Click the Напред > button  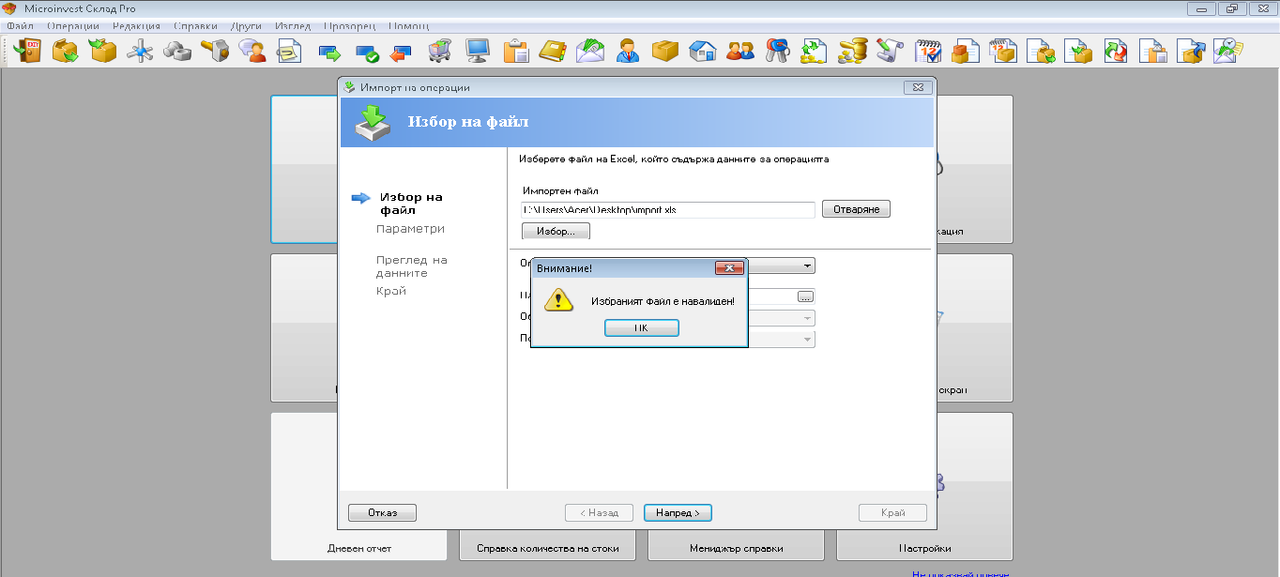tap(678, 513)
